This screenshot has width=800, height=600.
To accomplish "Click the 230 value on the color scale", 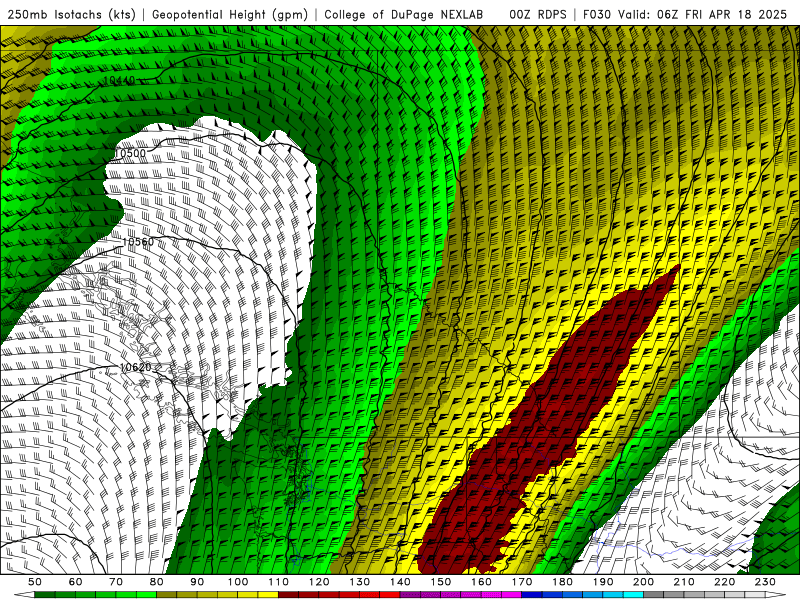I will 765,582.
